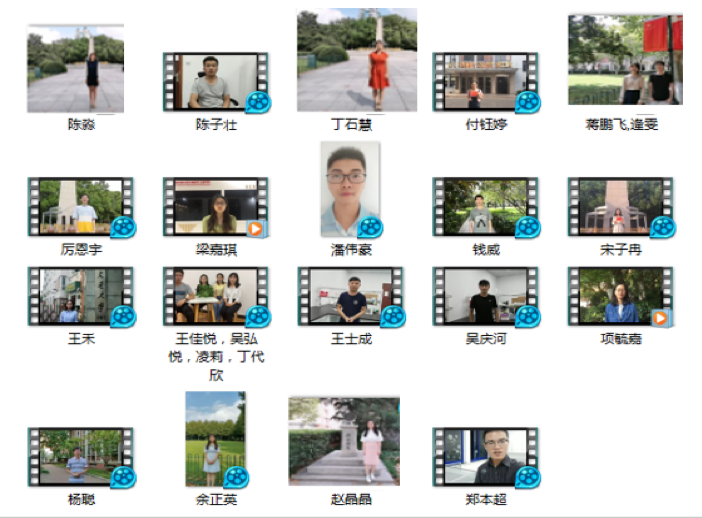
Task: Select the 余正英 portrait thumbnail
Action: click(x=214, y=438)
